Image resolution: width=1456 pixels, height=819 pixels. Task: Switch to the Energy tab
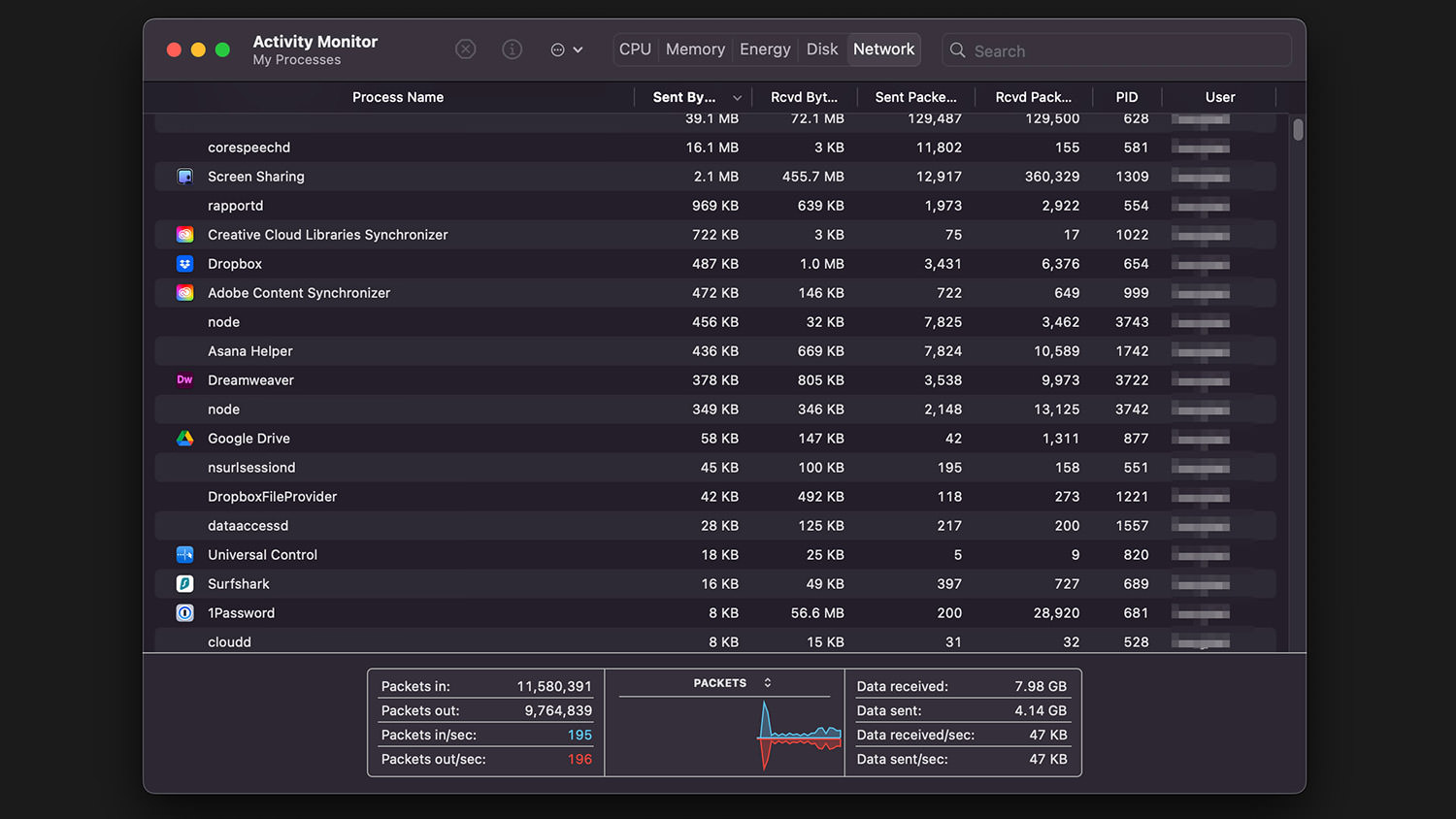765,49
